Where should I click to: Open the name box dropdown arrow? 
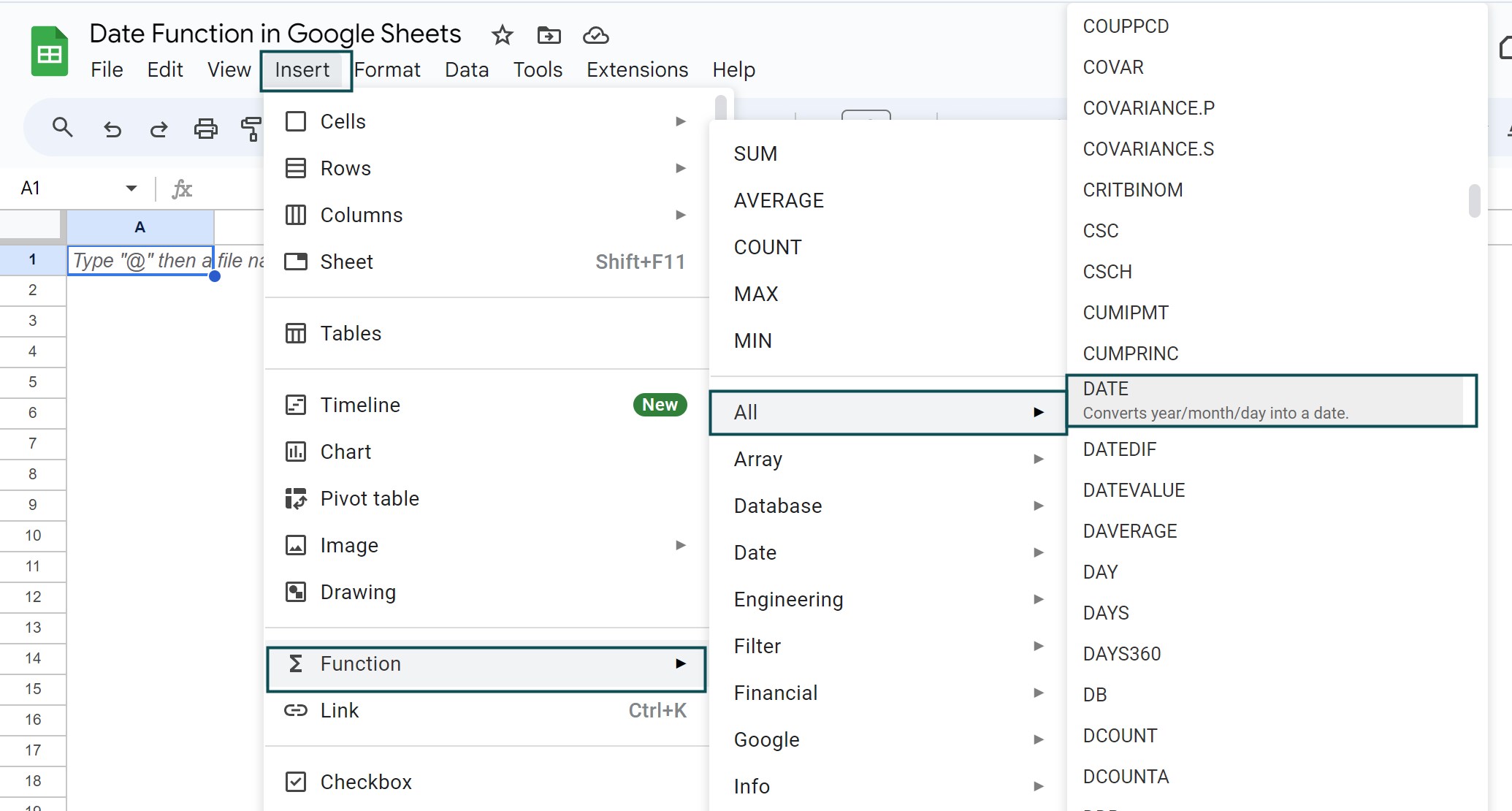pyautogui.click(x=131, y=189)
